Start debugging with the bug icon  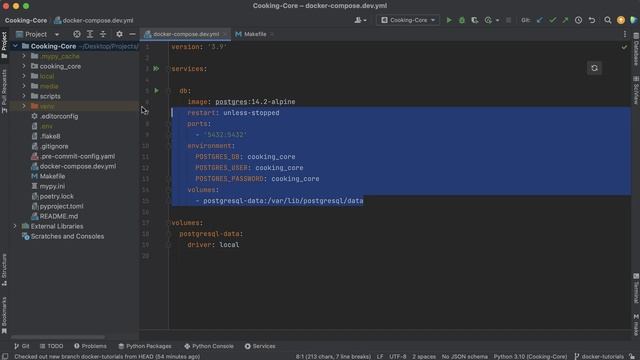462,20
